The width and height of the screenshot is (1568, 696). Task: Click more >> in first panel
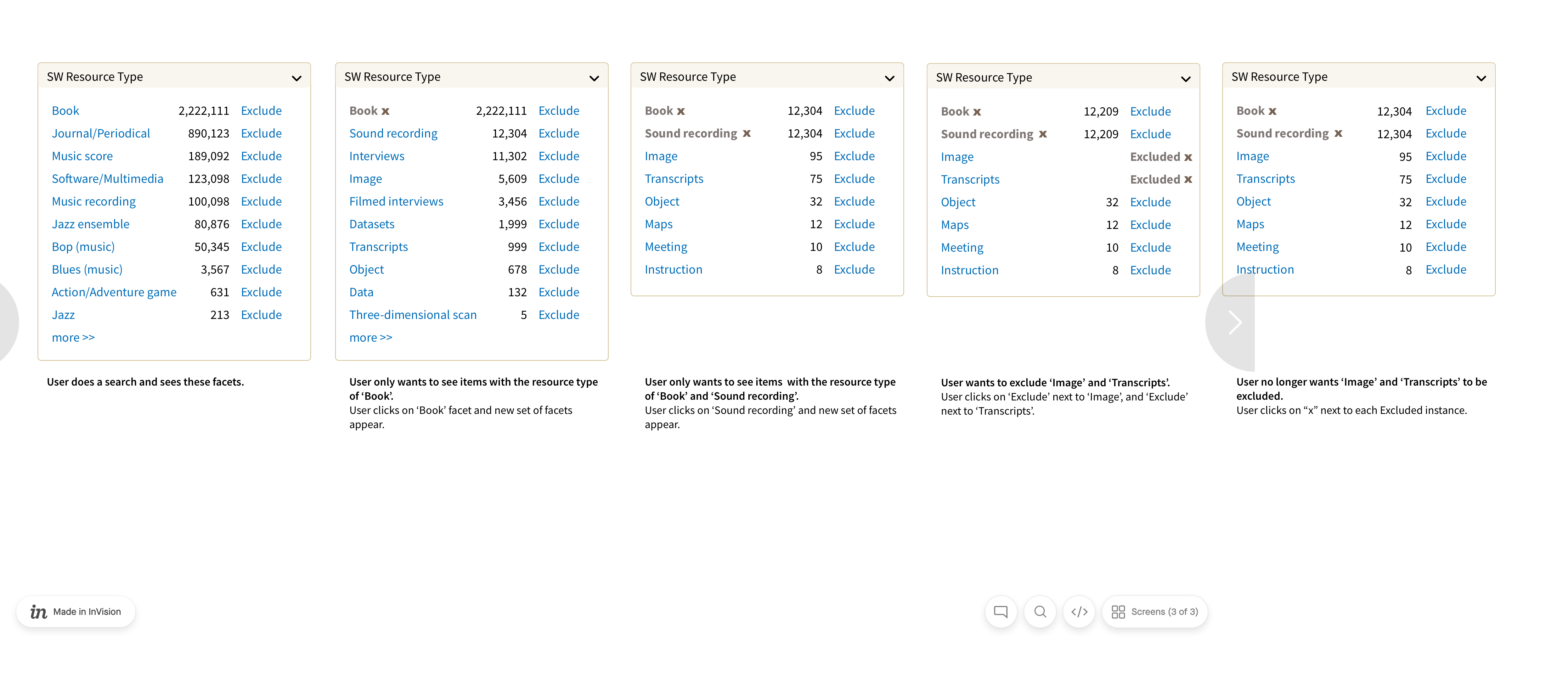(x=73, y=337)
